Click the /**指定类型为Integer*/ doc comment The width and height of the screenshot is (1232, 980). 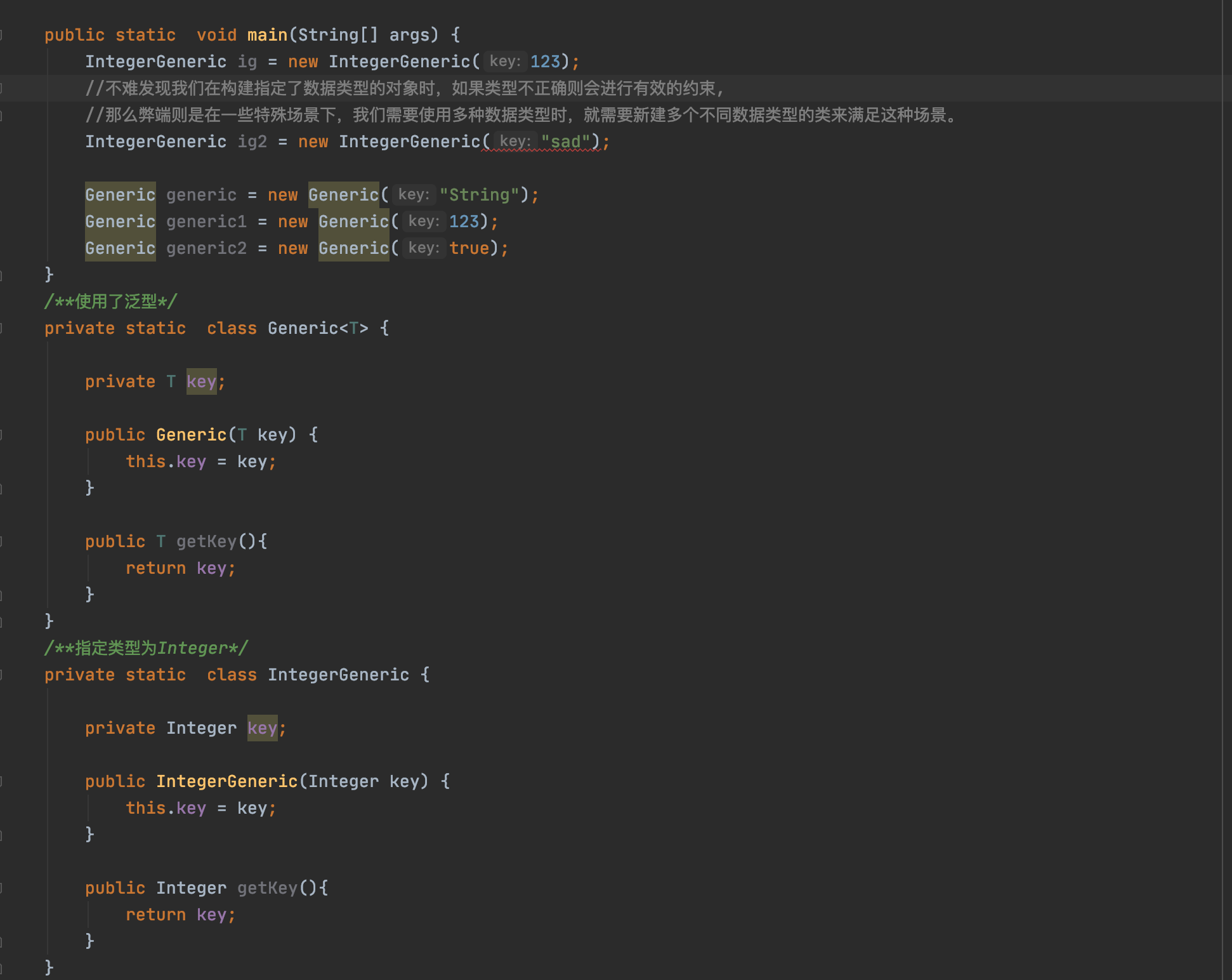click(x=147, y=648)
